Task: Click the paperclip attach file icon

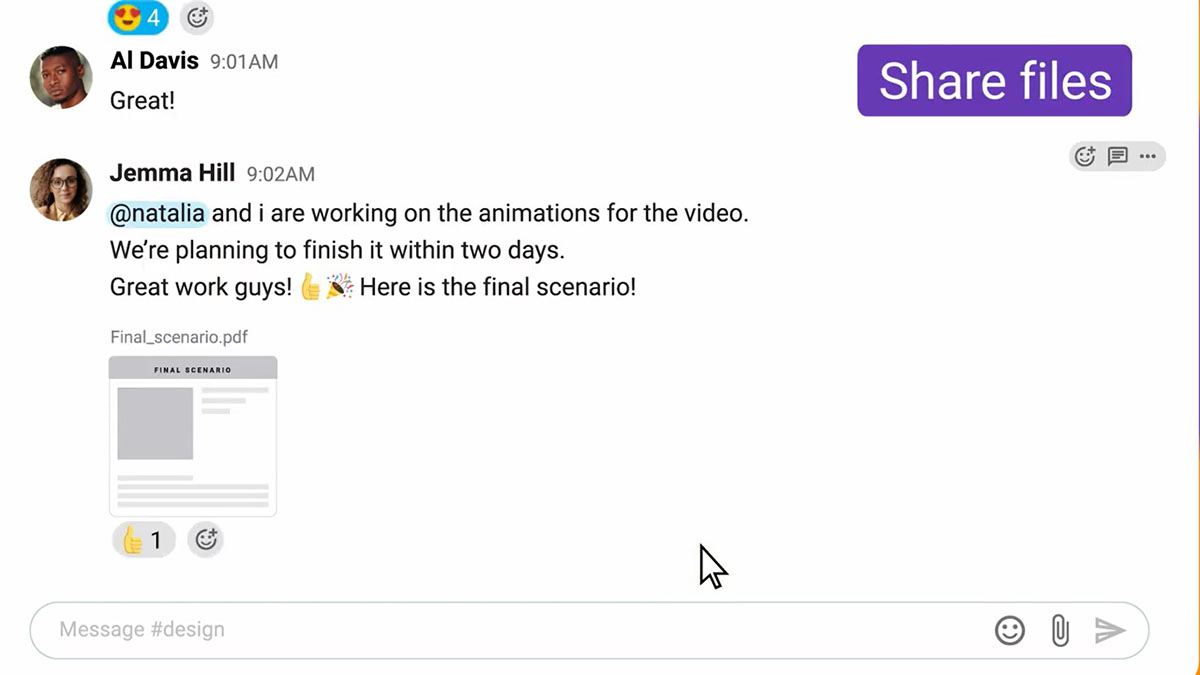Action: [x=1060, y=630]
